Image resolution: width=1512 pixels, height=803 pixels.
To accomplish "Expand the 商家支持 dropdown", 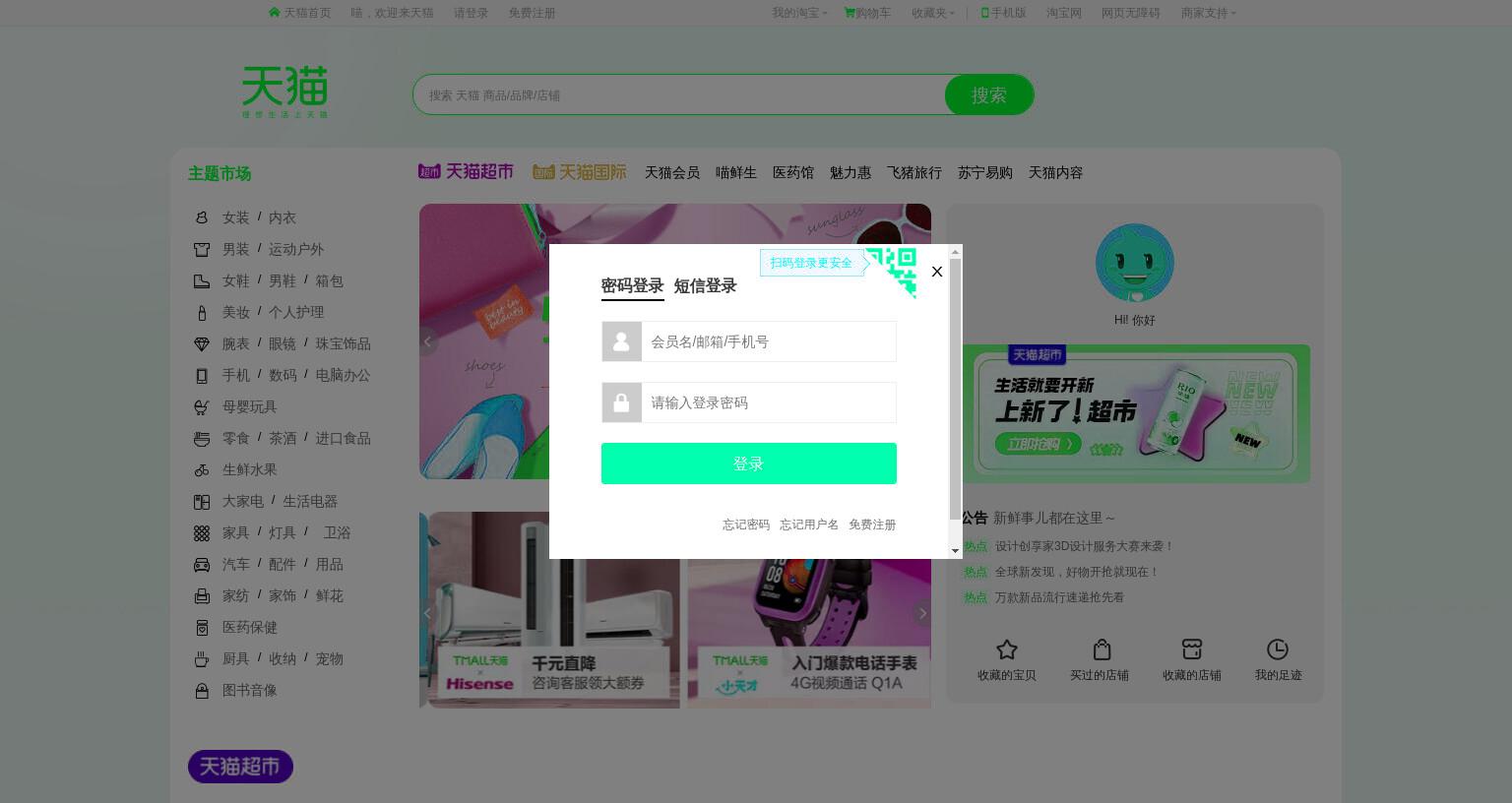I will click(1208, 13).
